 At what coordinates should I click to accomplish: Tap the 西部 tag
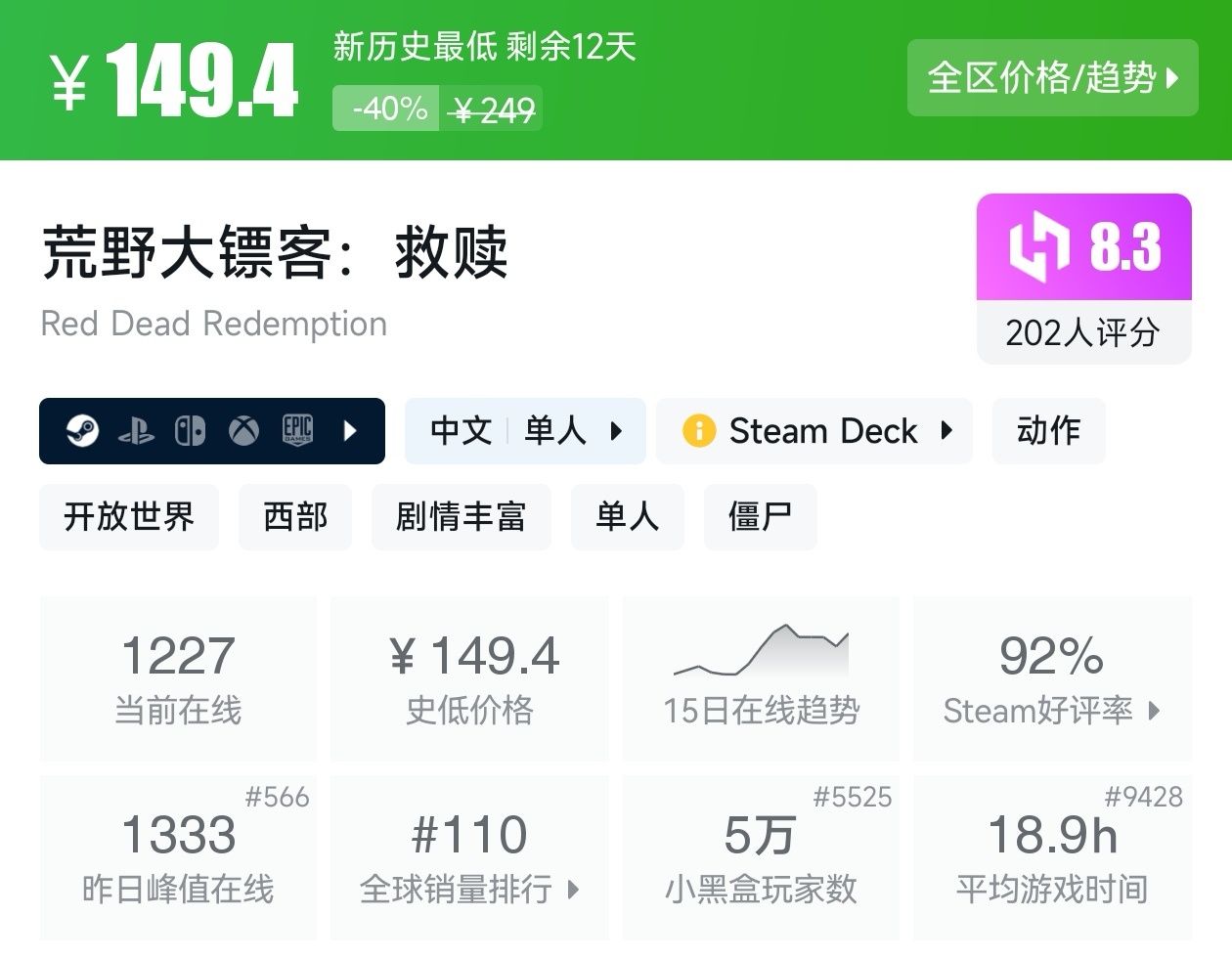pyautogui.click(x=295, y=516)
